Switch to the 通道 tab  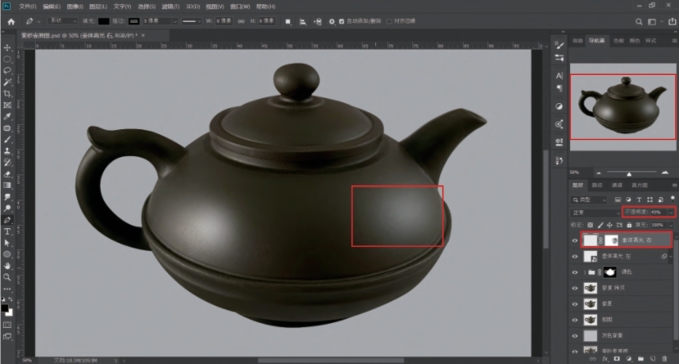coord(617,185)
